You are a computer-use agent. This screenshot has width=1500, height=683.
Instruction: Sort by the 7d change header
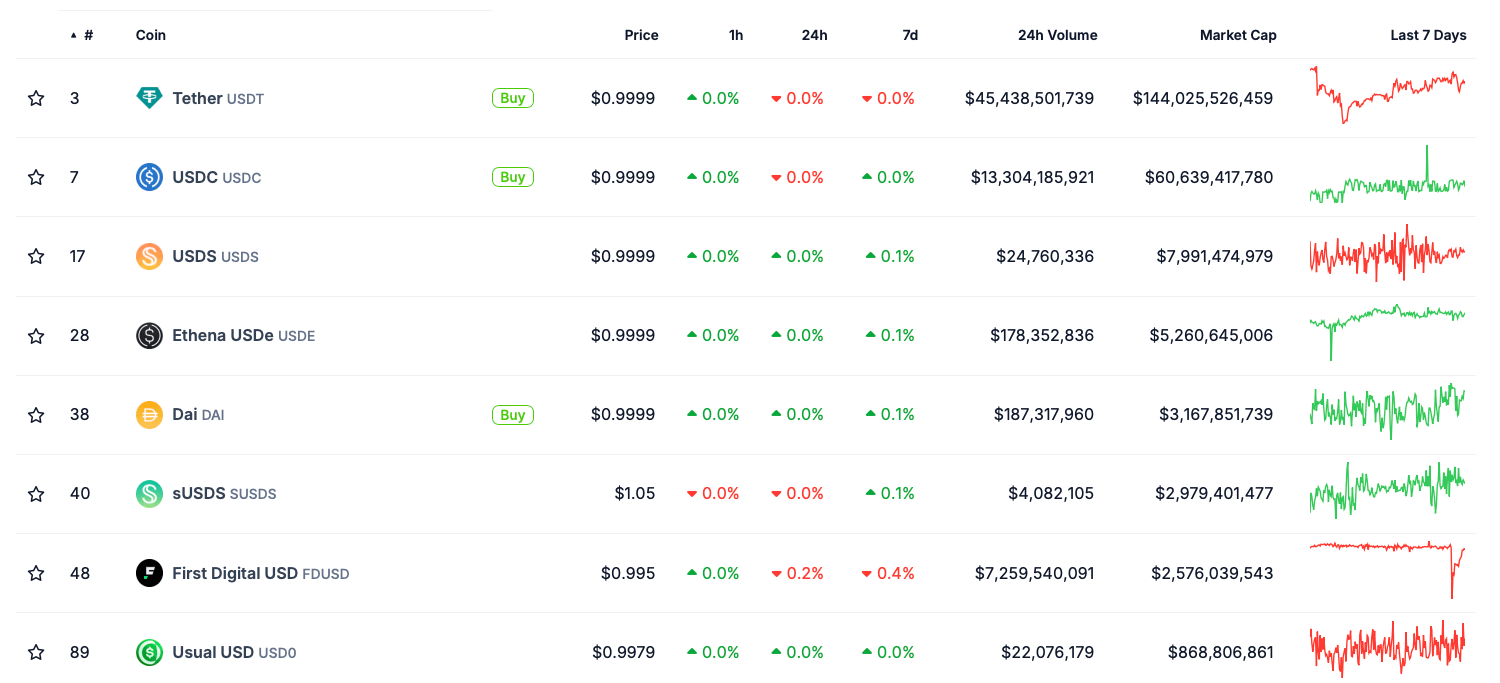[910, 35]
